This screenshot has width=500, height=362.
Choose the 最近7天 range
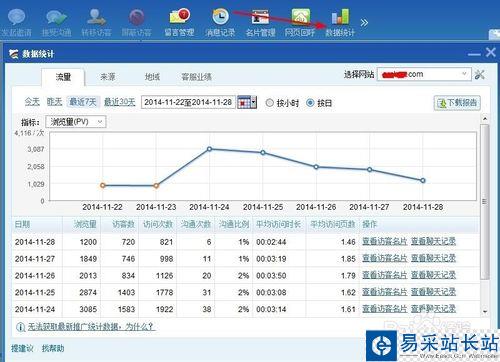83,102
